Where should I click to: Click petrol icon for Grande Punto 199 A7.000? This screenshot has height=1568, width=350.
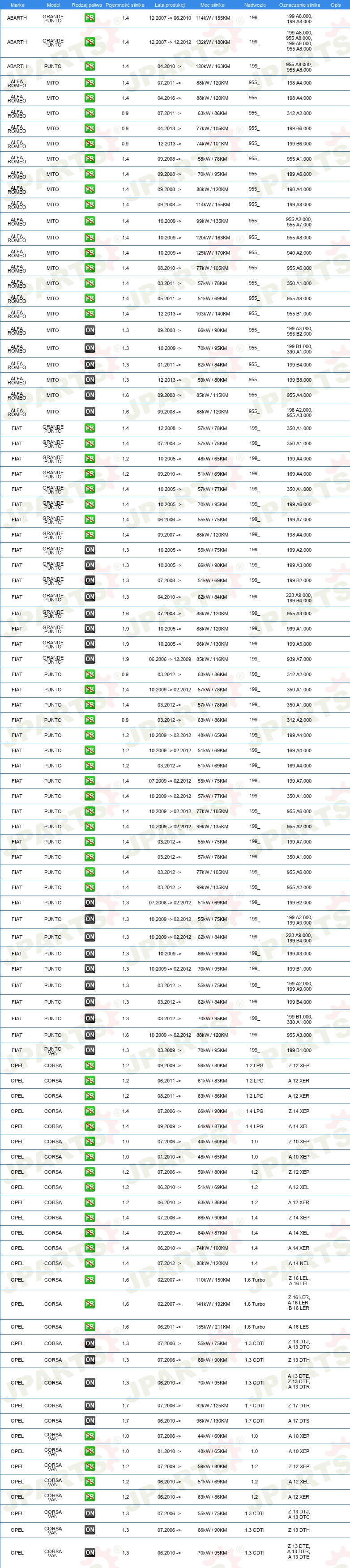click(x=90, y=519)
